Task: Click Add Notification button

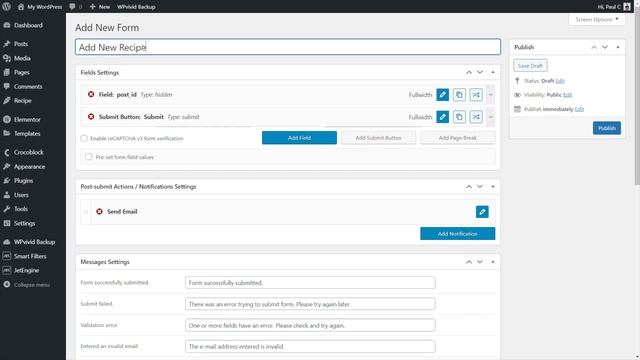Action: (x=458, y=234)
